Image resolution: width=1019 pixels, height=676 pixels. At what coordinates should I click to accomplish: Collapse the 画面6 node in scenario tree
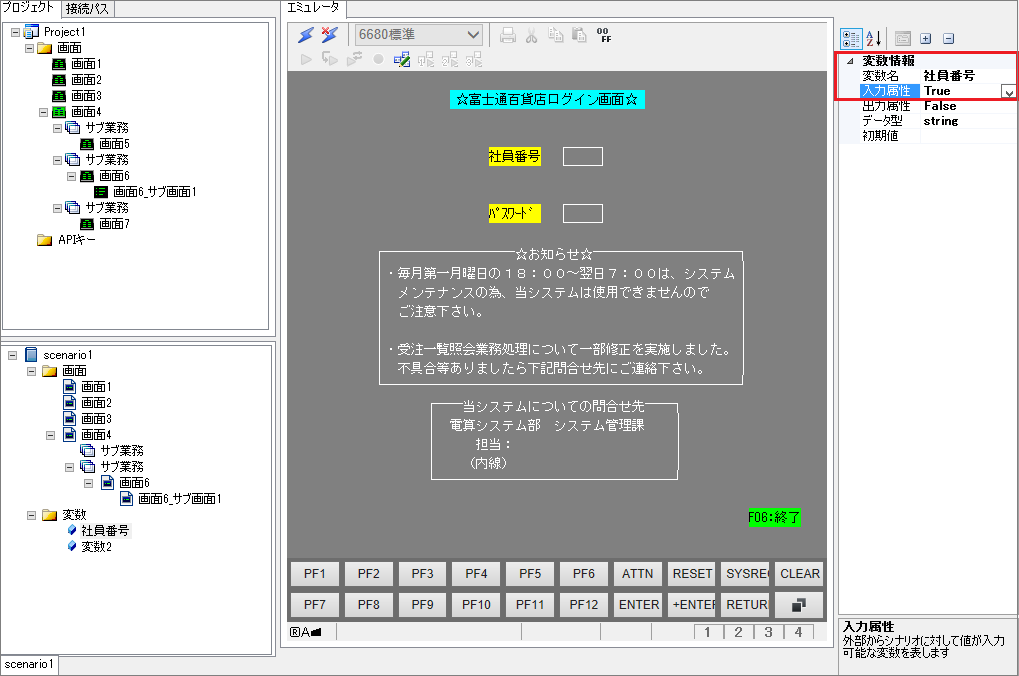88,483
